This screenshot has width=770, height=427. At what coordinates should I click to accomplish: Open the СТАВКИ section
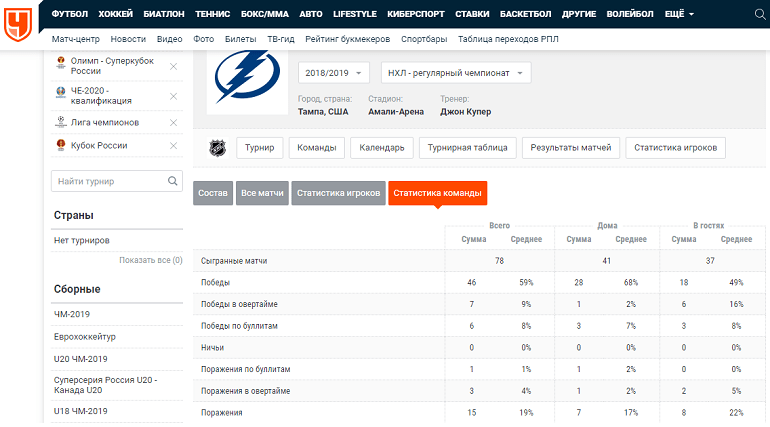pos(472,14)
